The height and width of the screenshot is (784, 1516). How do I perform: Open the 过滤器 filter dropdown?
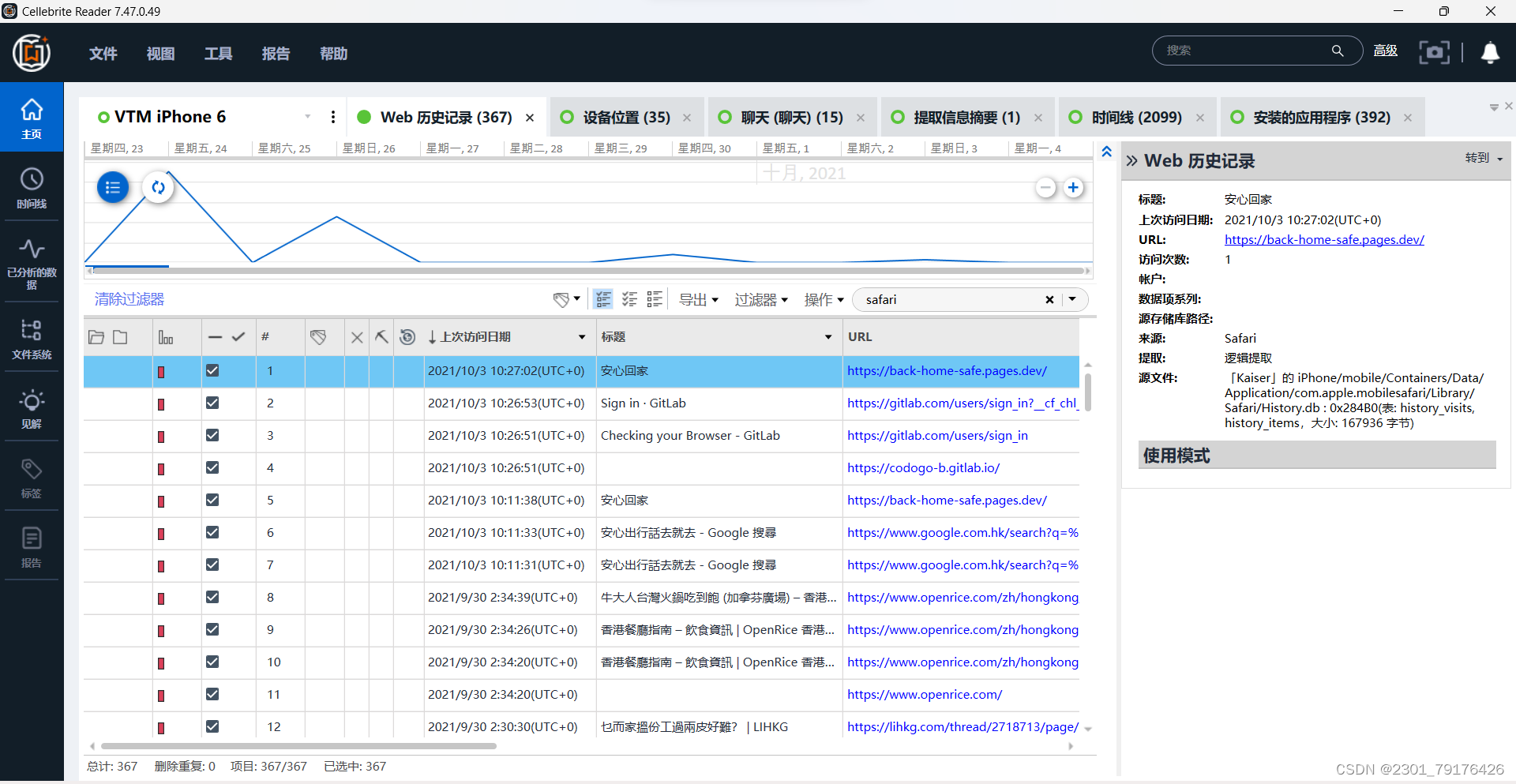coord(761,299)
